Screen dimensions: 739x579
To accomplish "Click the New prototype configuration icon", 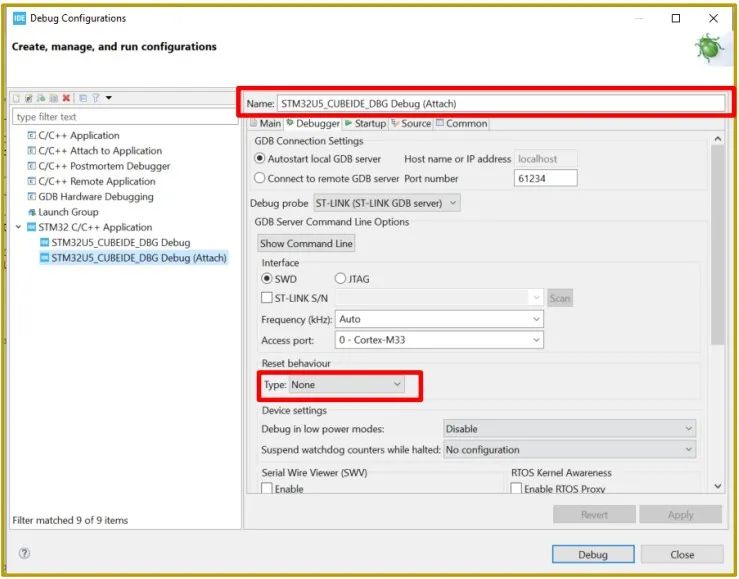I will pos(29,98).
